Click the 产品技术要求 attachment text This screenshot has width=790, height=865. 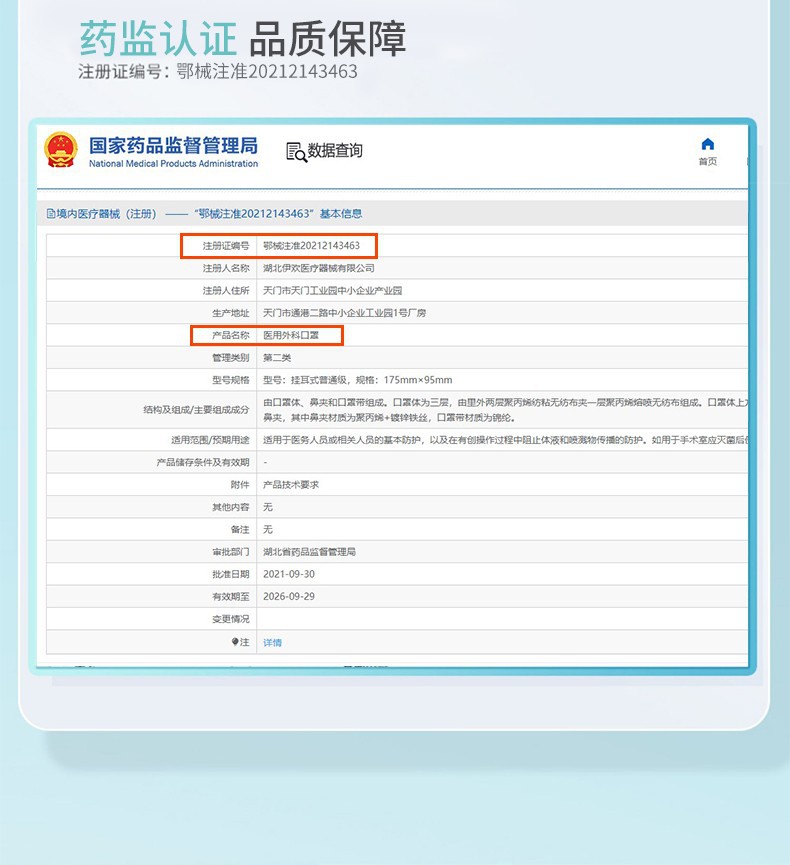coord(291,484)
